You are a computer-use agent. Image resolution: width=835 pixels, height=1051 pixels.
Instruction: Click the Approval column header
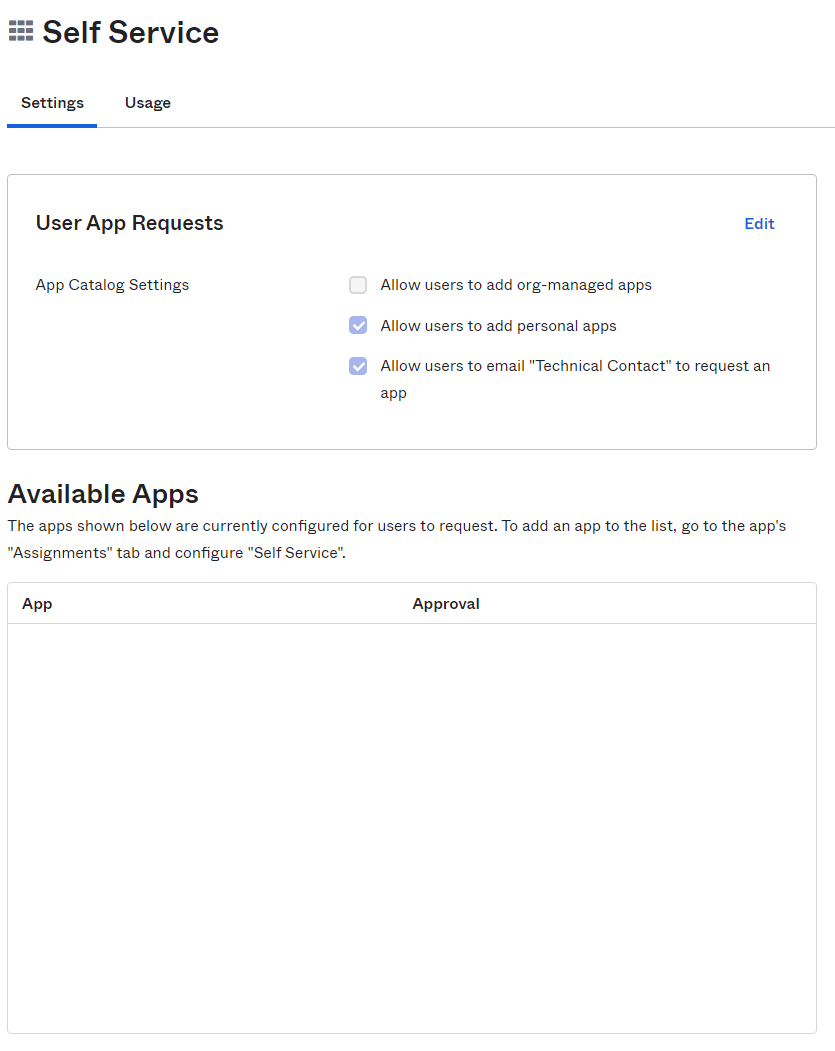pyautogui.click(x=446, y=604)
